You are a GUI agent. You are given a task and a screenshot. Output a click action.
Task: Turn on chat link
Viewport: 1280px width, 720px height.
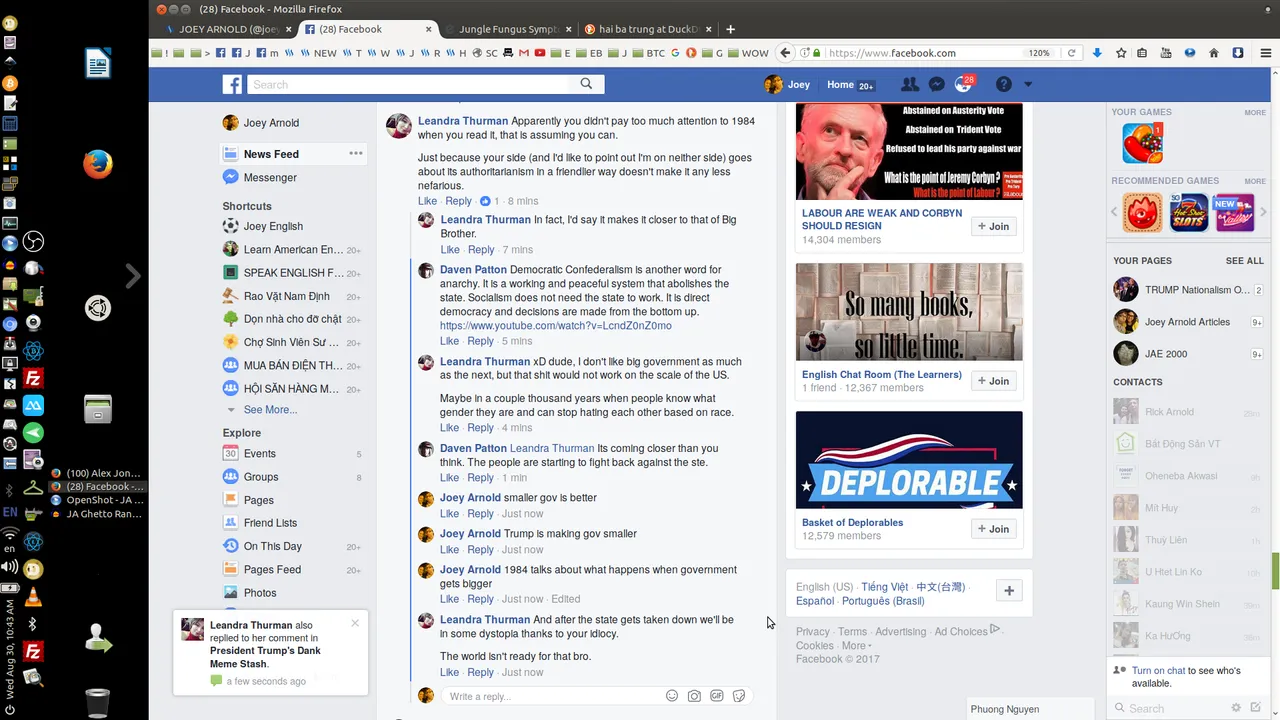pos(1159,671)
